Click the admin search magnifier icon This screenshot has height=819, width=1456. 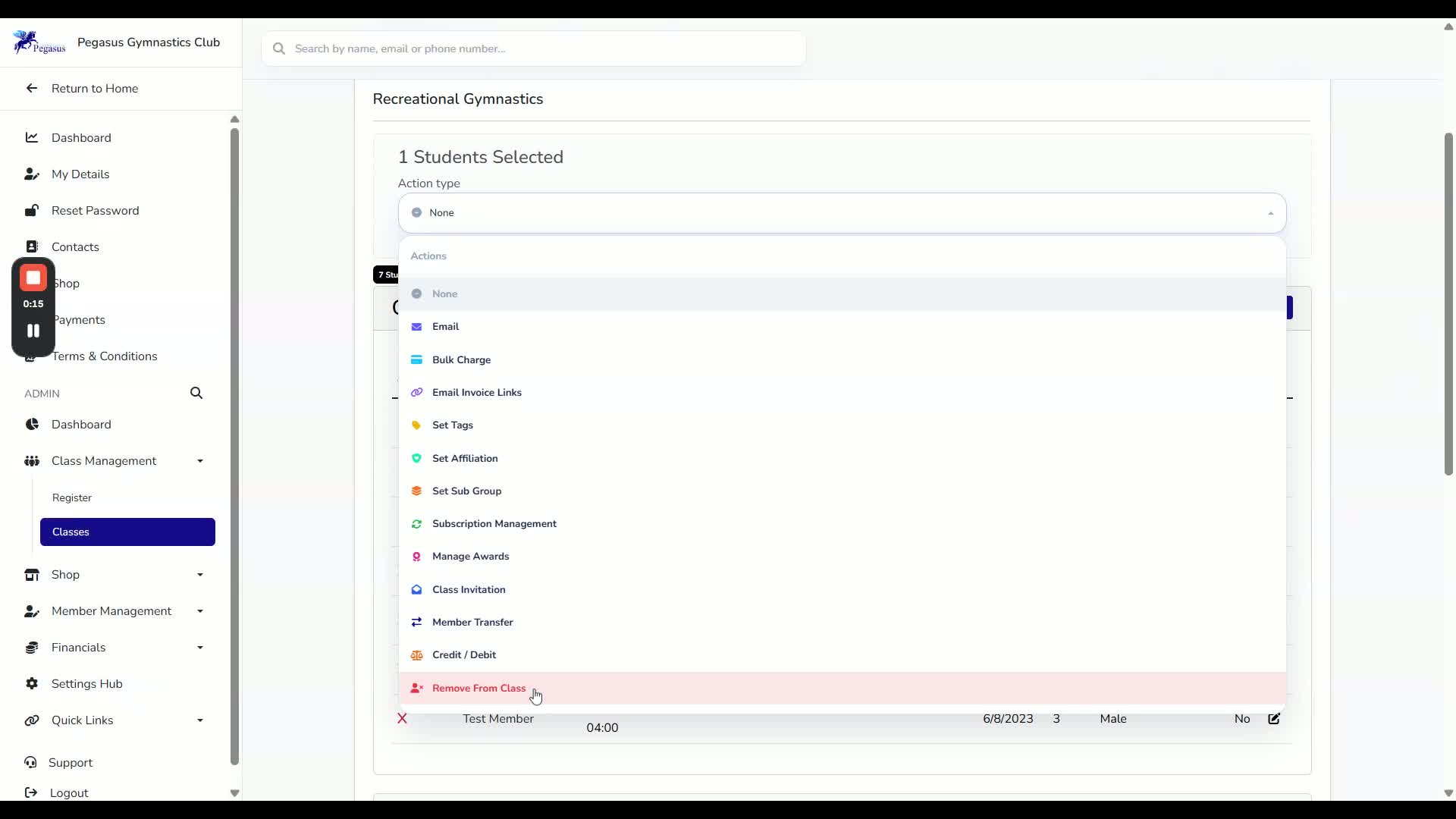click(x=196, y=393)
